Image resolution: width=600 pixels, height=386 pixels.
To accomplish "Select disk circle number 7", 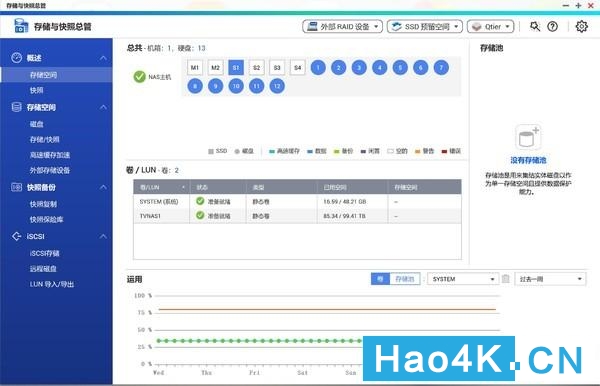I will 441,68.
